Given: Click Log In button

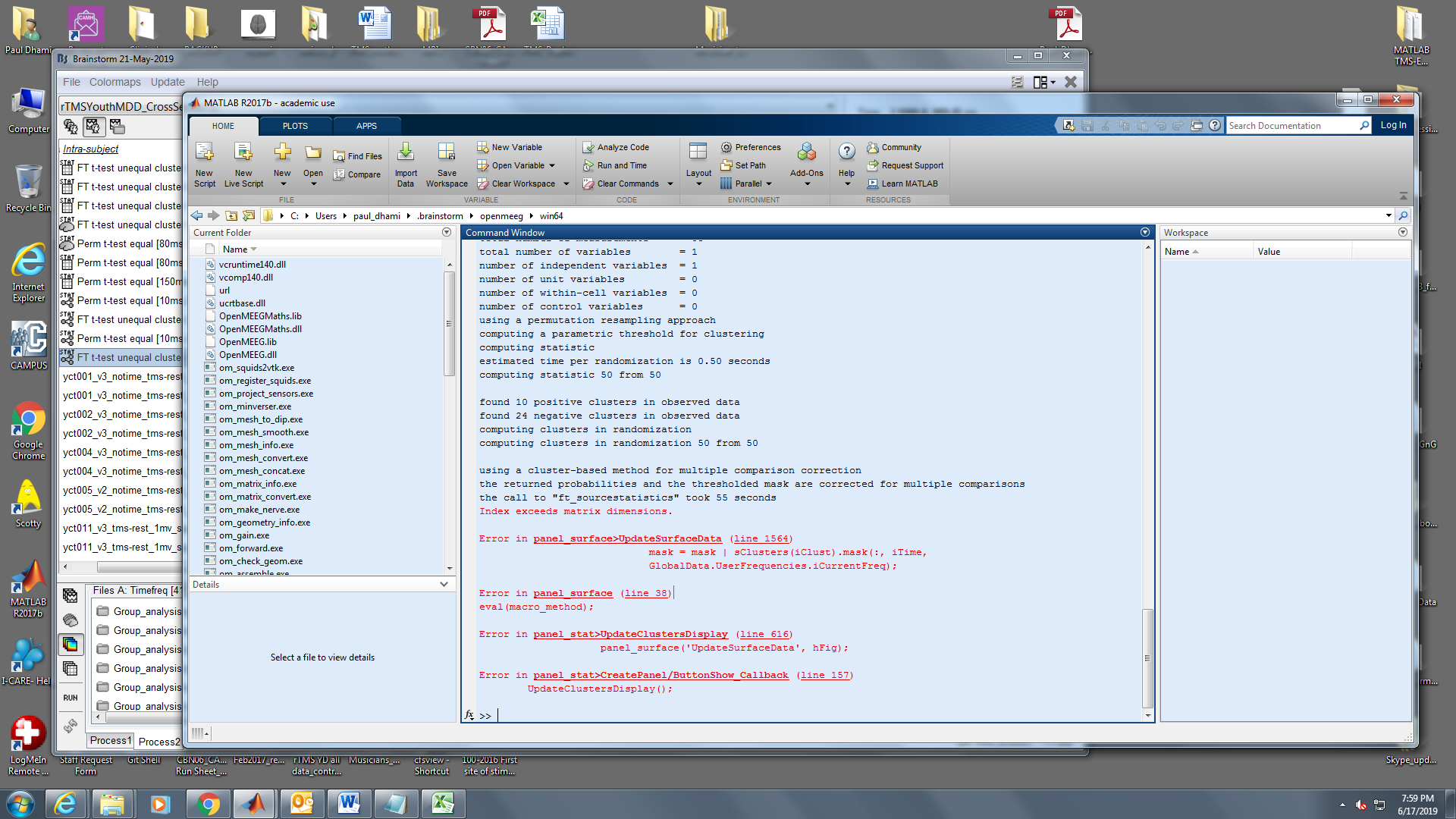Looking at the screenshot, I should click(x=1393, y=125).
